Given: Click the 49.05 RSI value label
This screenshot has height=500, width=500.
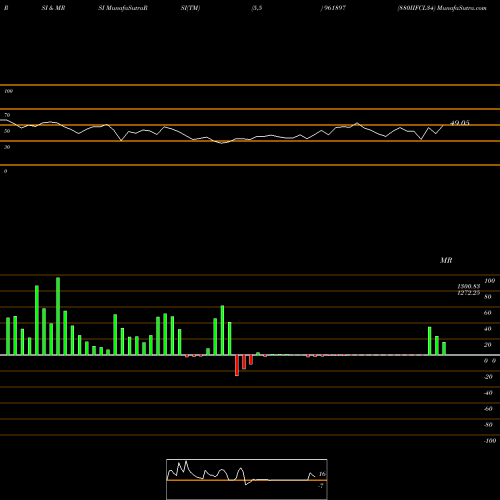Looking at the screenshot, I should (460, 123).
